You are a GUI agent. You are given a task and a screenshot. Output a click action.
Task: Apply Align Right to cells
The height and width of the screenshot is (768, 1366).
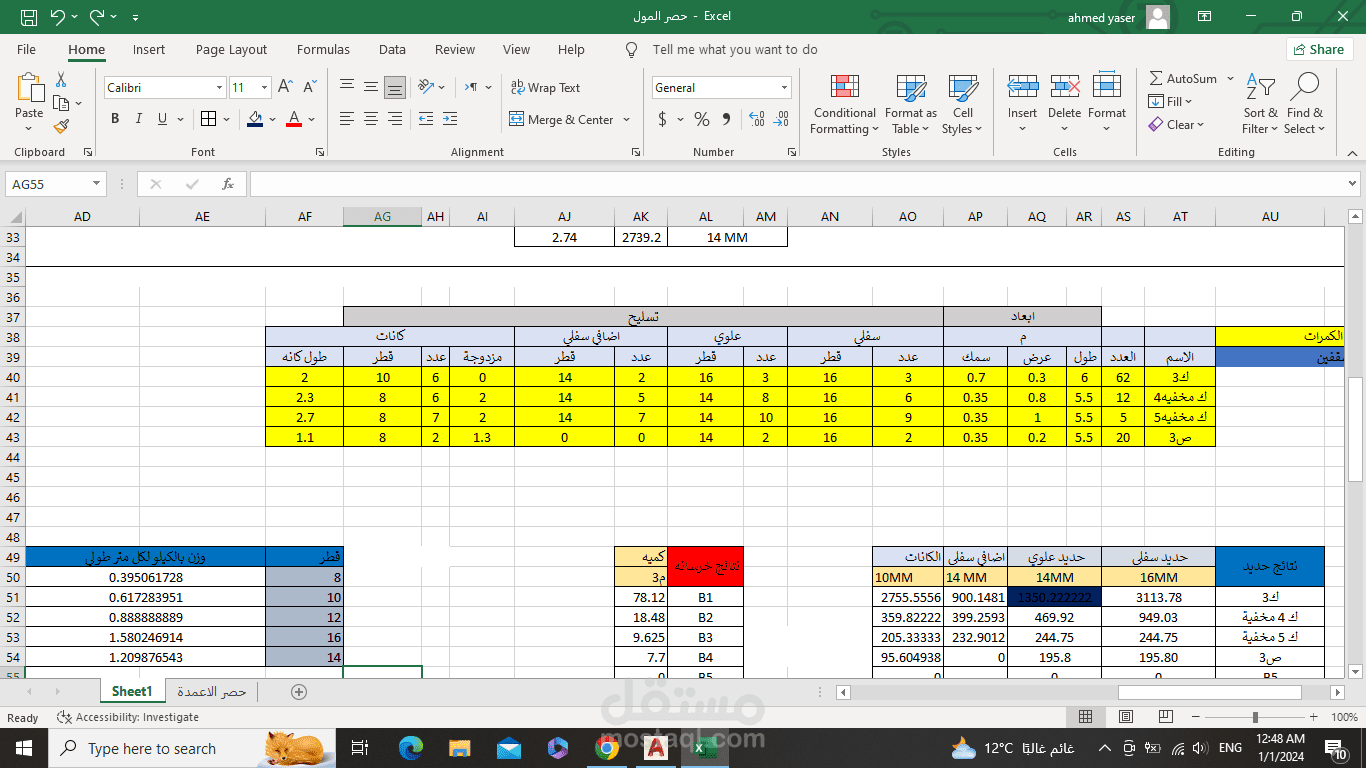pyautogui.click(x=395, y=119)
